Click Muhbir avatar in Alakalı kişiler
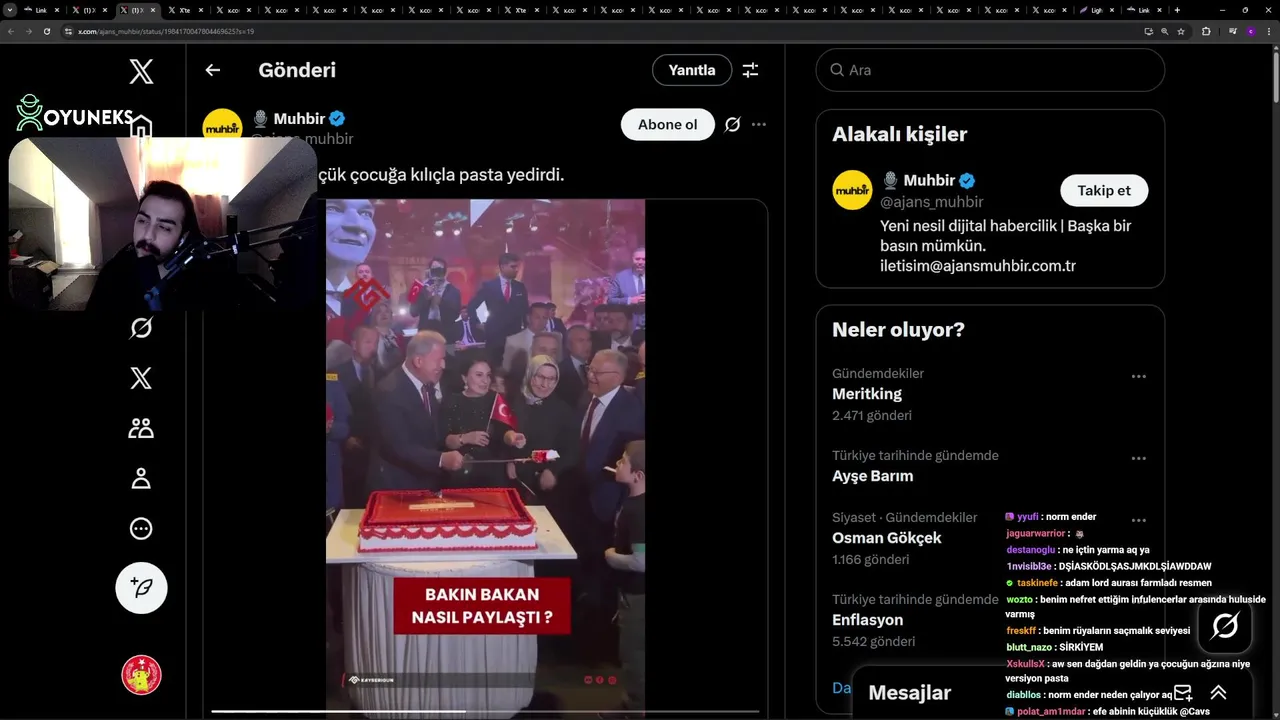This screenshot has height=720, width=1280. 853,190
